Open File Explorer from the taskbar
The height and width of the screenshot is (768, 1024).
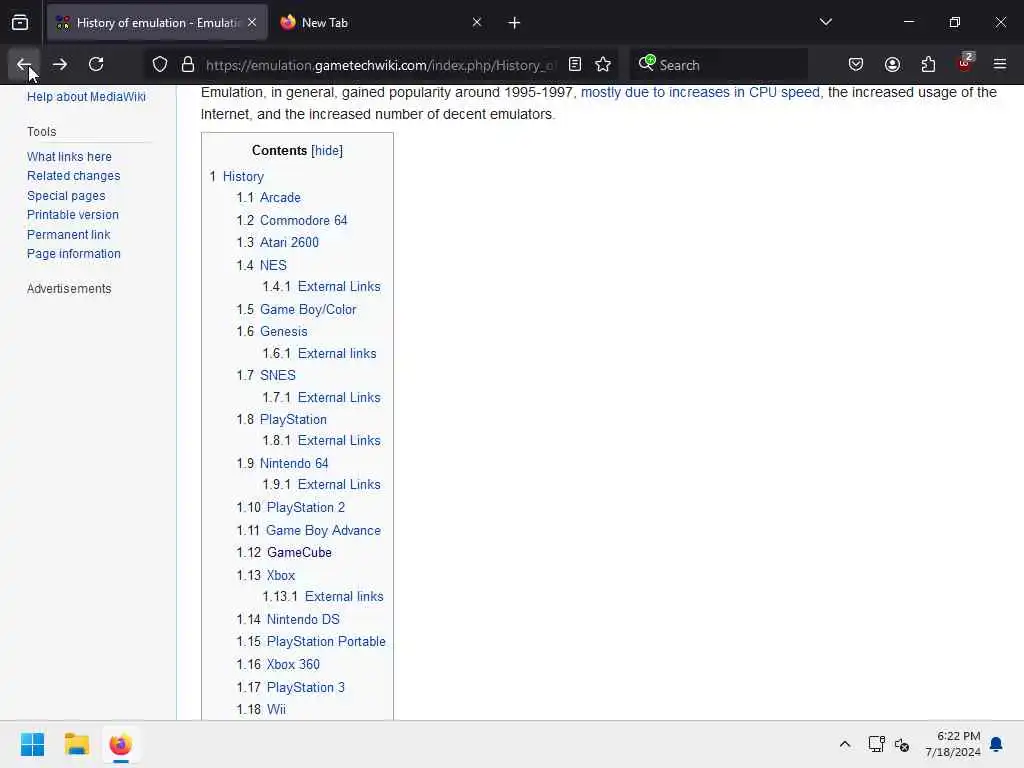[x=76, y=744]
